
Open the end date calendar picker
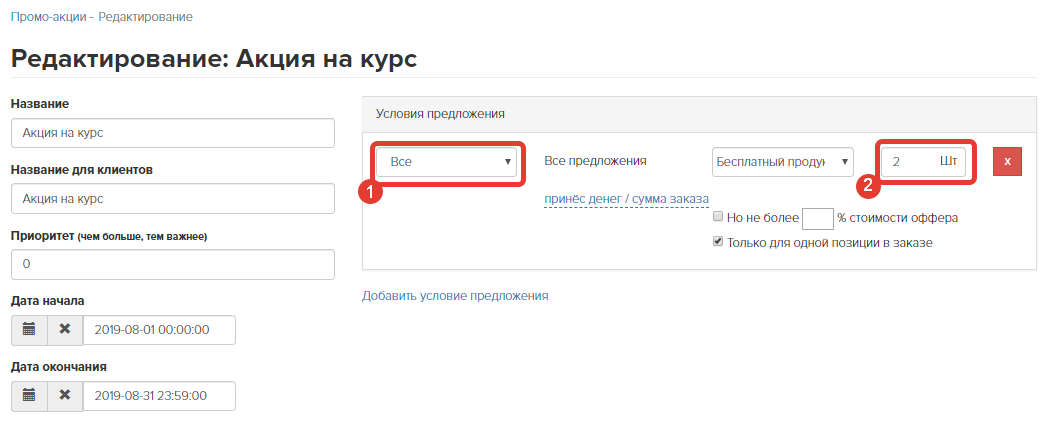point(29,396)
